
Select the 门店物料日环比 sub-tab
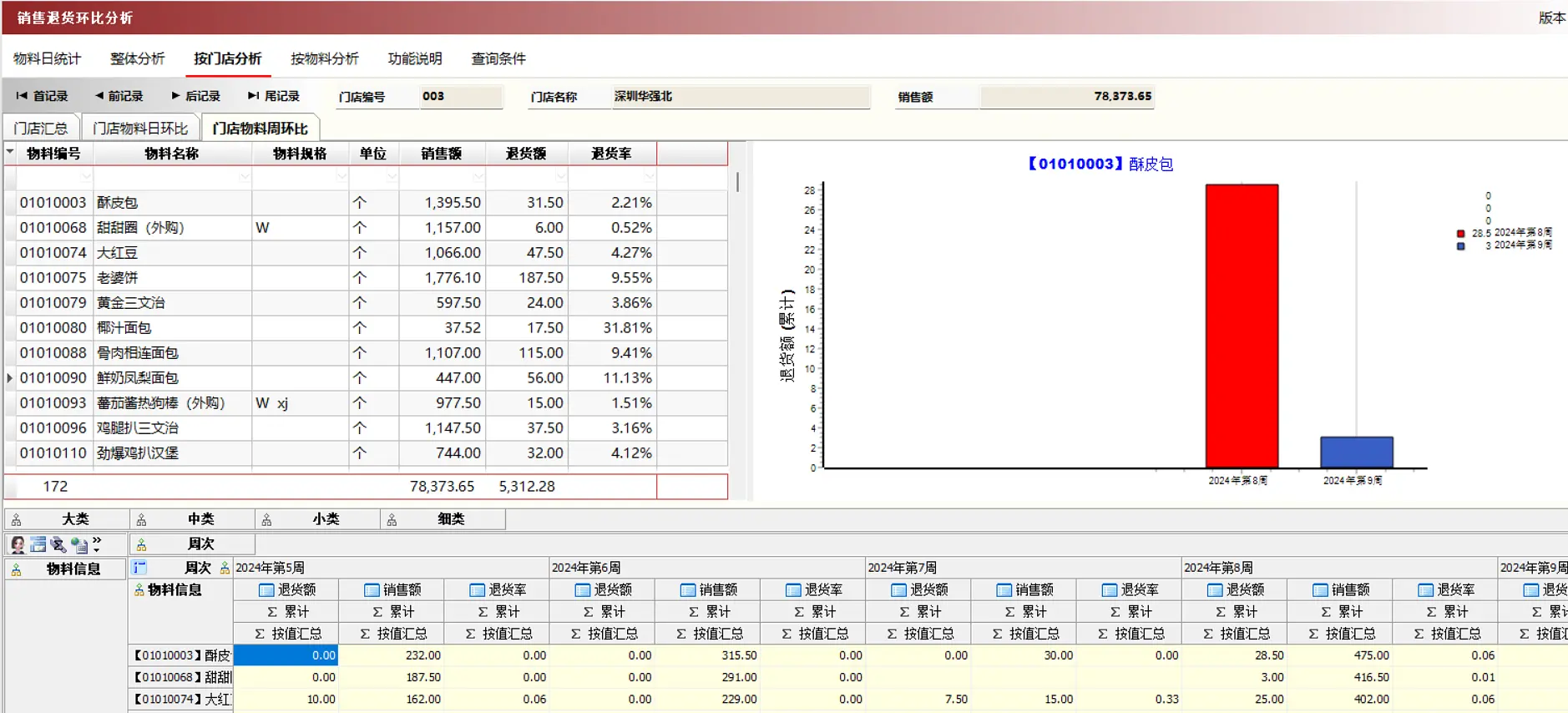click(140, 128)
